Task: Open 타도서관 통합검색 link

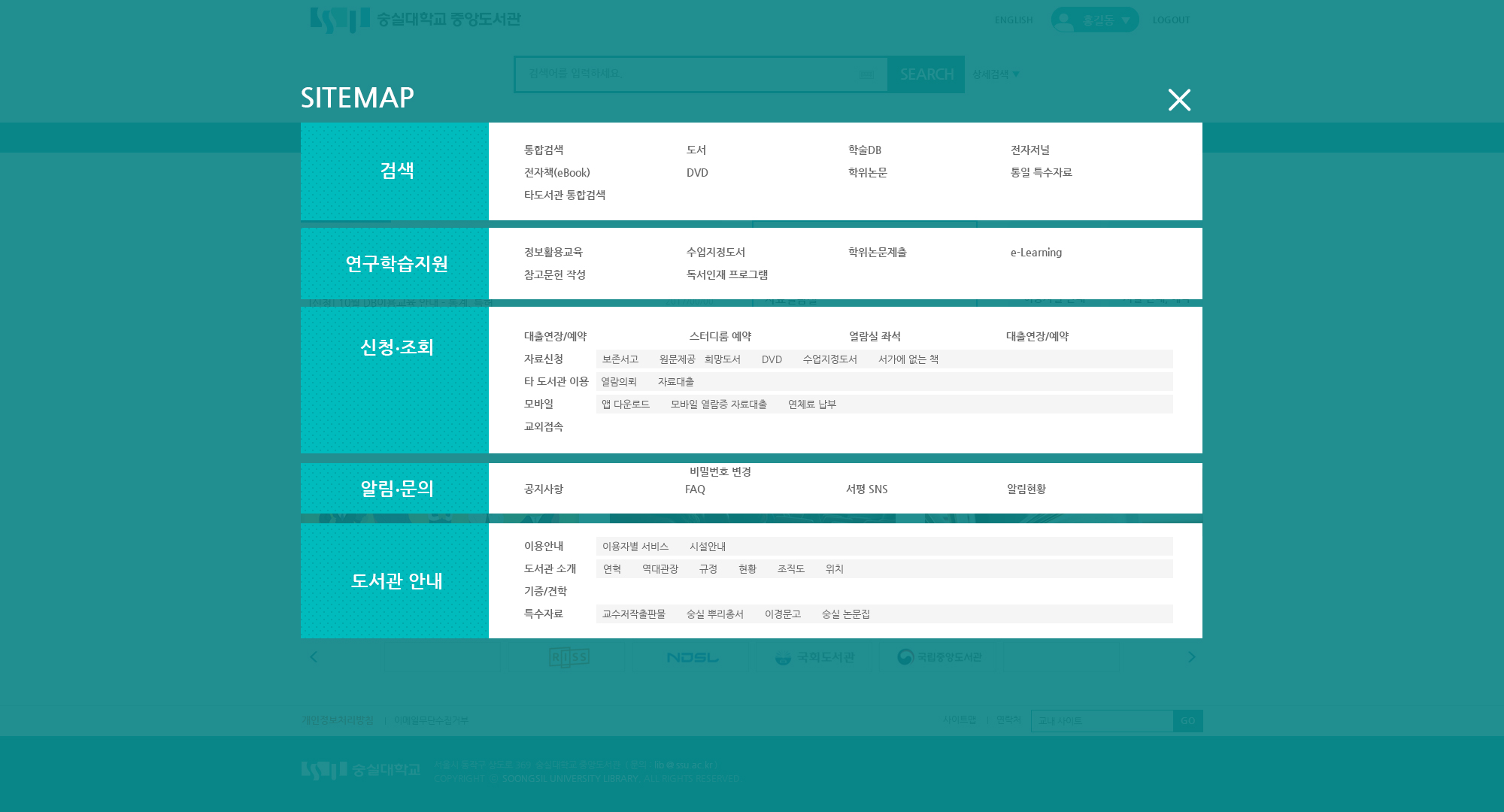Action: [x=565, y=195]
